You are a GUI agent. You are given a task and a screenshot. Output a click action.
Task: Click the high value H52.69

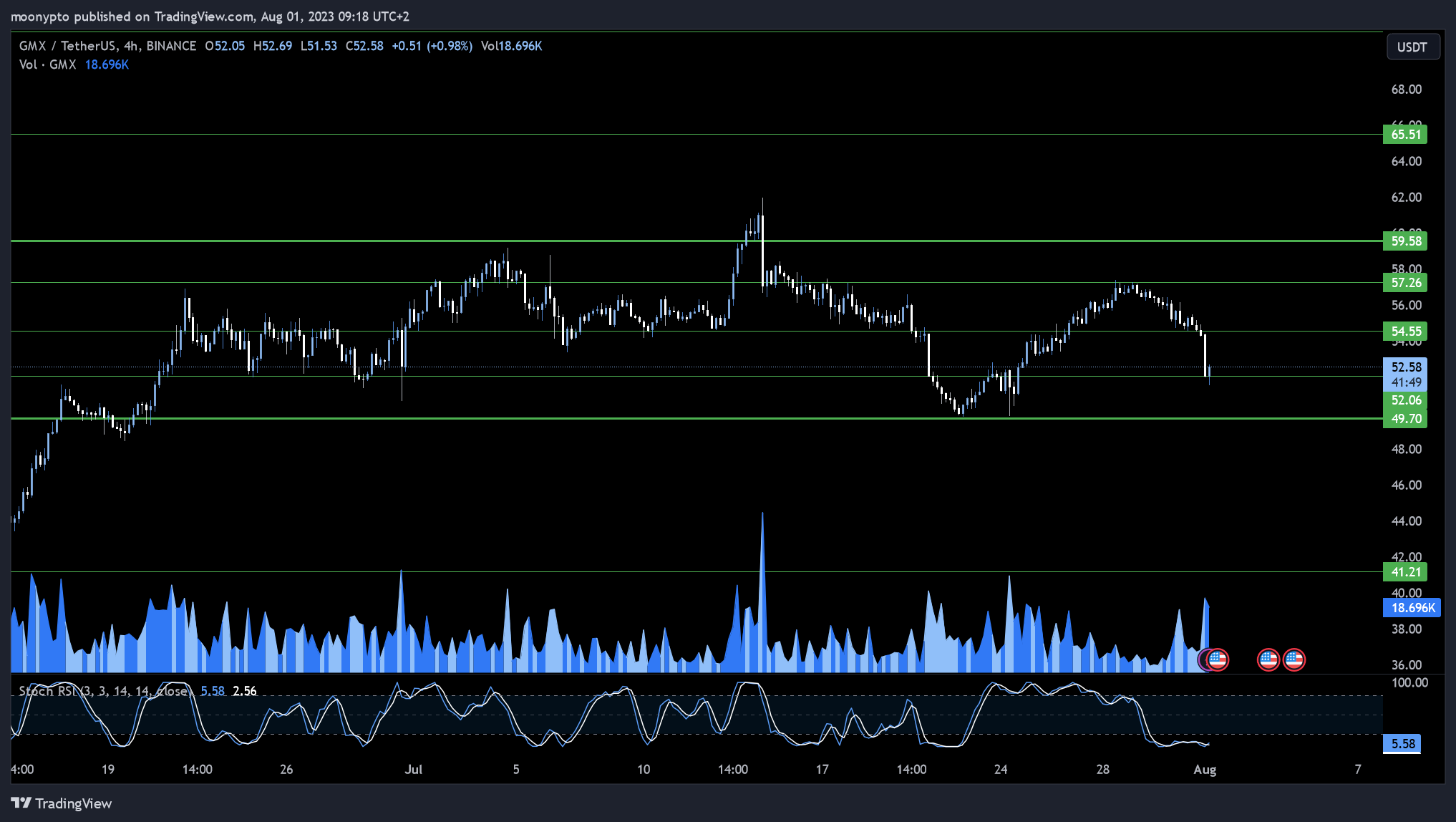[272, 46]
